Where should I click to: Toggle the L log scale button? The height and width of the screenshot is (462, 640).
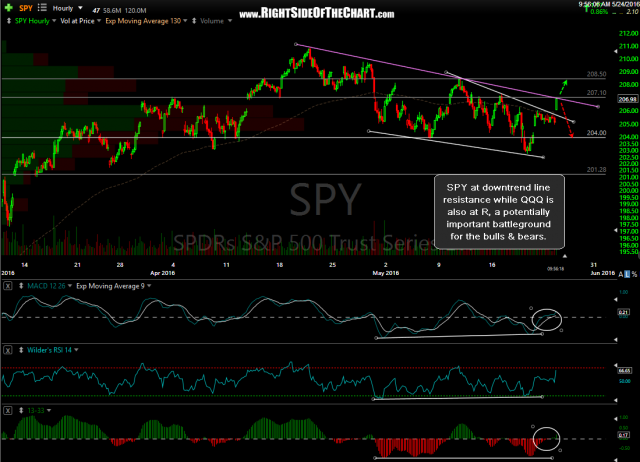pos(627,274)
